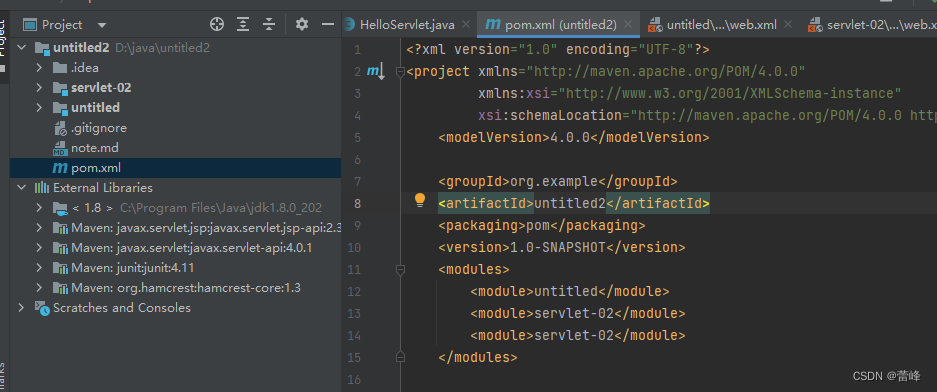Expand Maven junit:junit:4.11 library
Viewport: 937px width, 392px height.
pos(39,268)
